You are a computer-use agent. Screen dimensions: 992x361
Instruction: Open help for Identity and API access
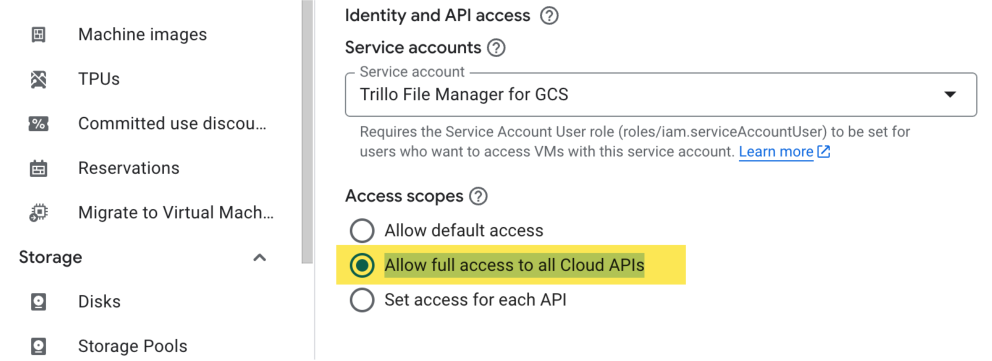pyautogui.click(x=549, y=16)
